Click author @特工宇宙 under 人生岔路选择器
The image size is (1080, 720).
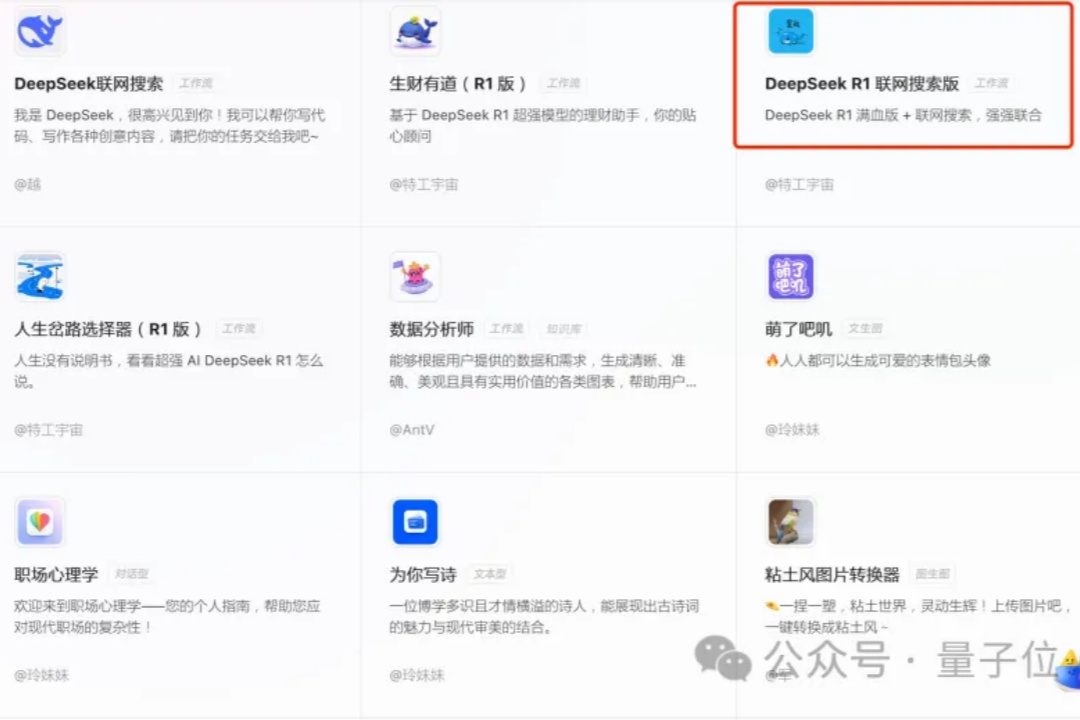click(x=48, y=429)
